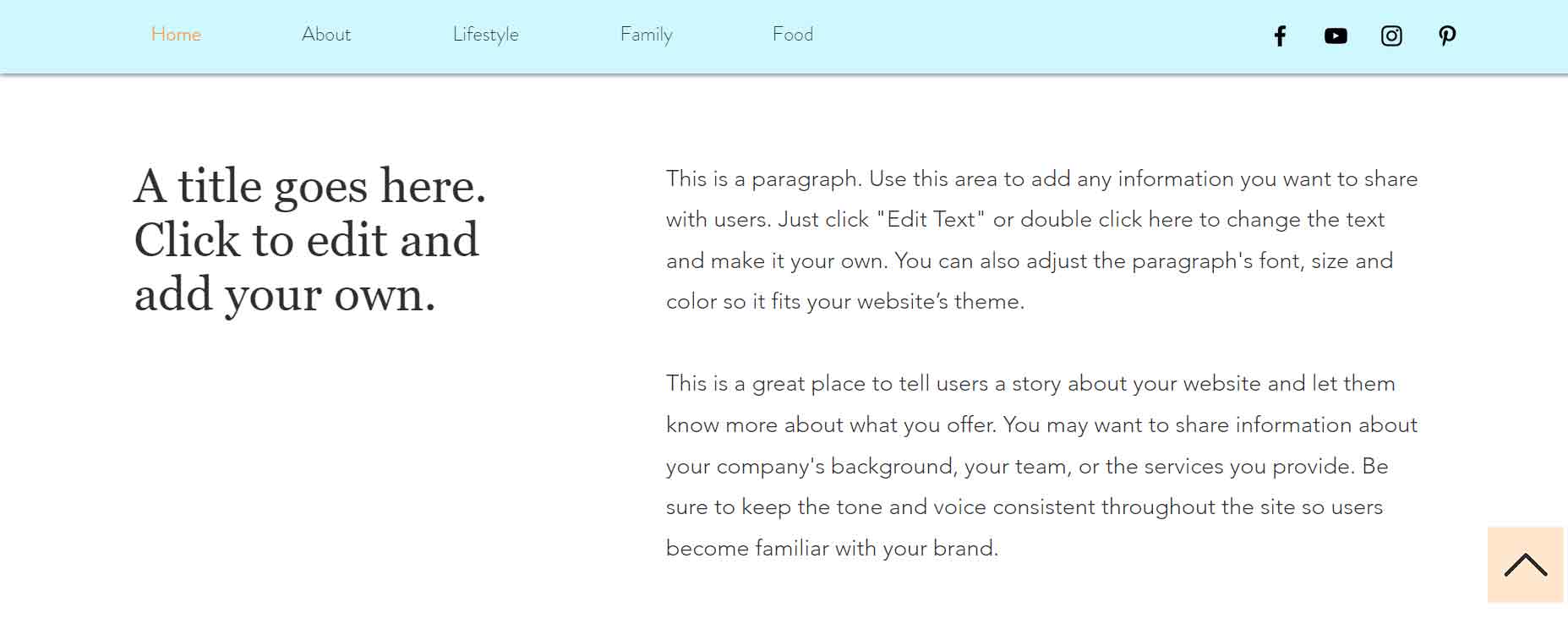Click the "add your own." heading line
1568x624 pixels.
285,294
